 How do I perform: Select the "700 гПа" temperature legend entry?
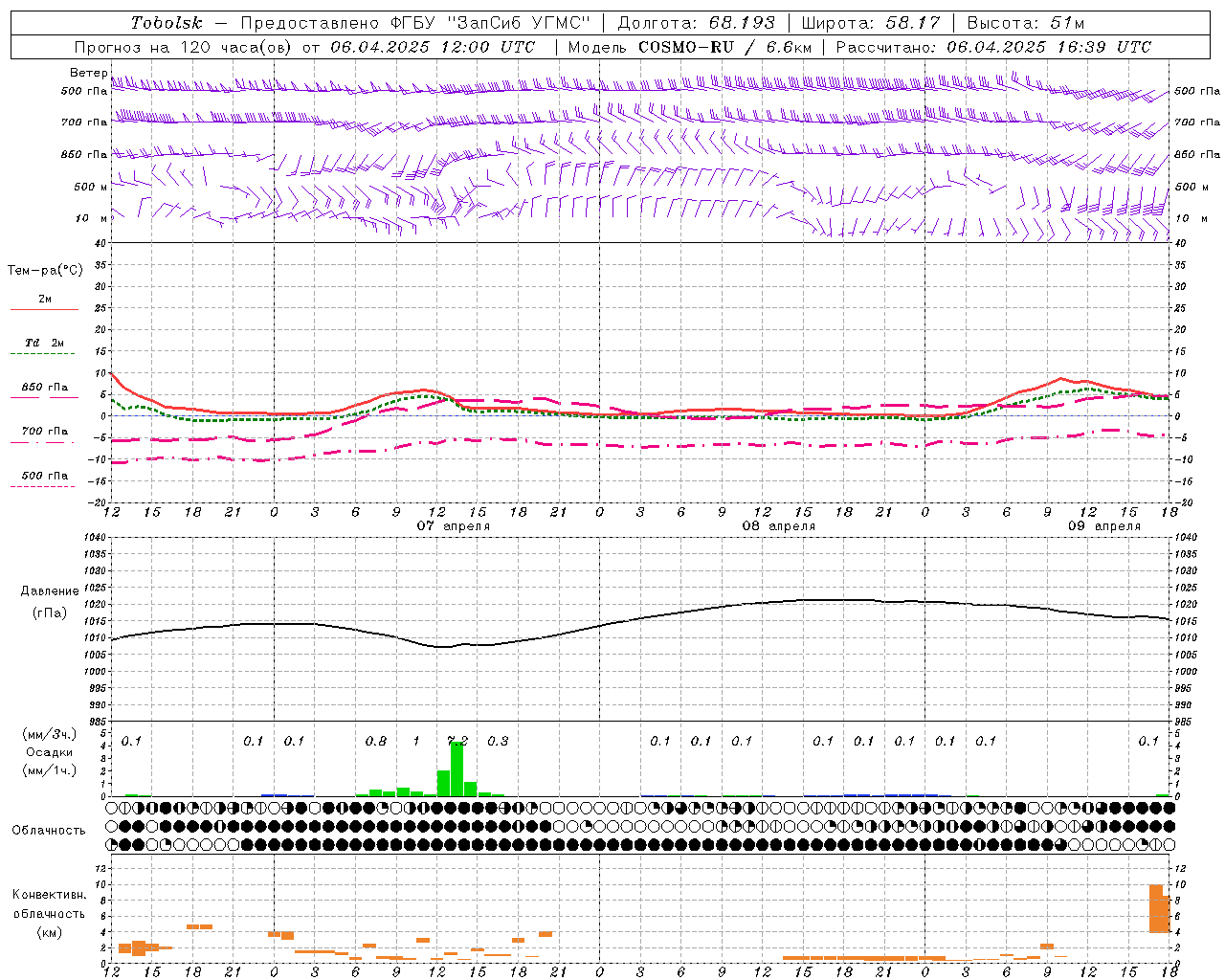(45, 432)
